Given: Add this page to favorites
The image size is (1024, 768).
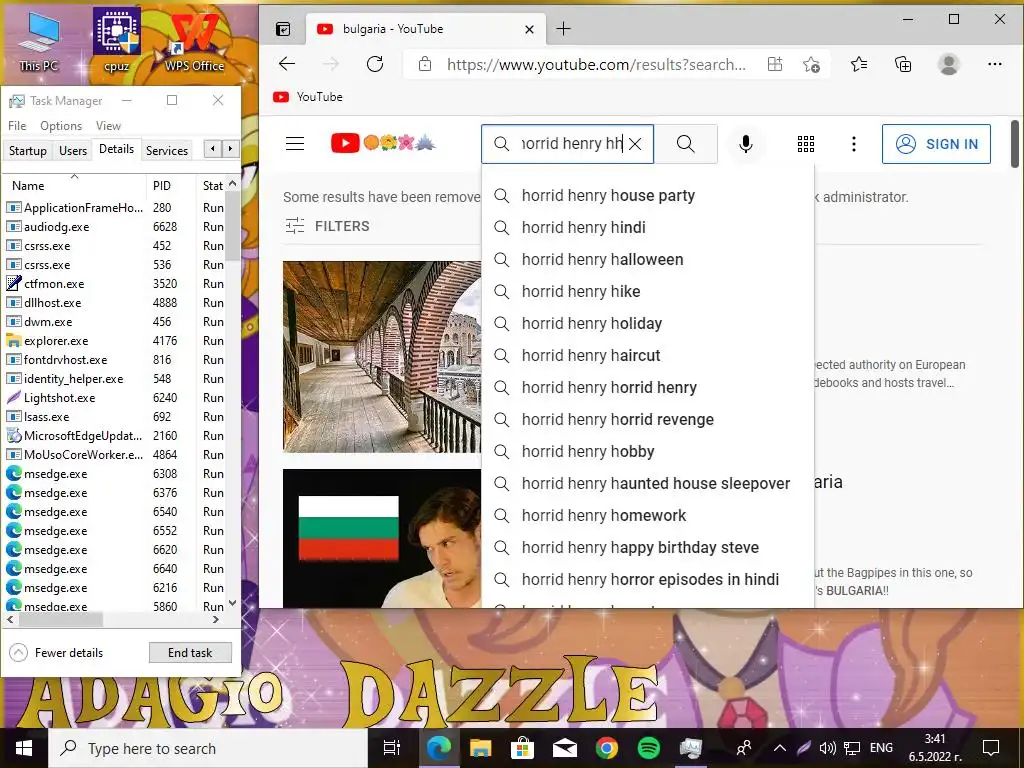Looking at the screenshot, I should tap(811, 64).
